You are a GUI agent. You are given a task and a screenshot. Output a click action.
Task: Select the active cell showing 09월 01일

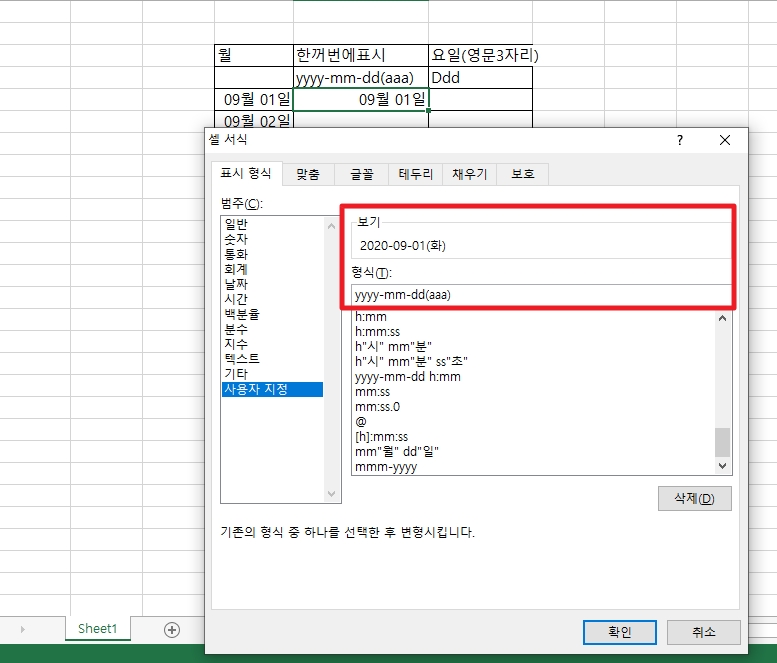361,100
